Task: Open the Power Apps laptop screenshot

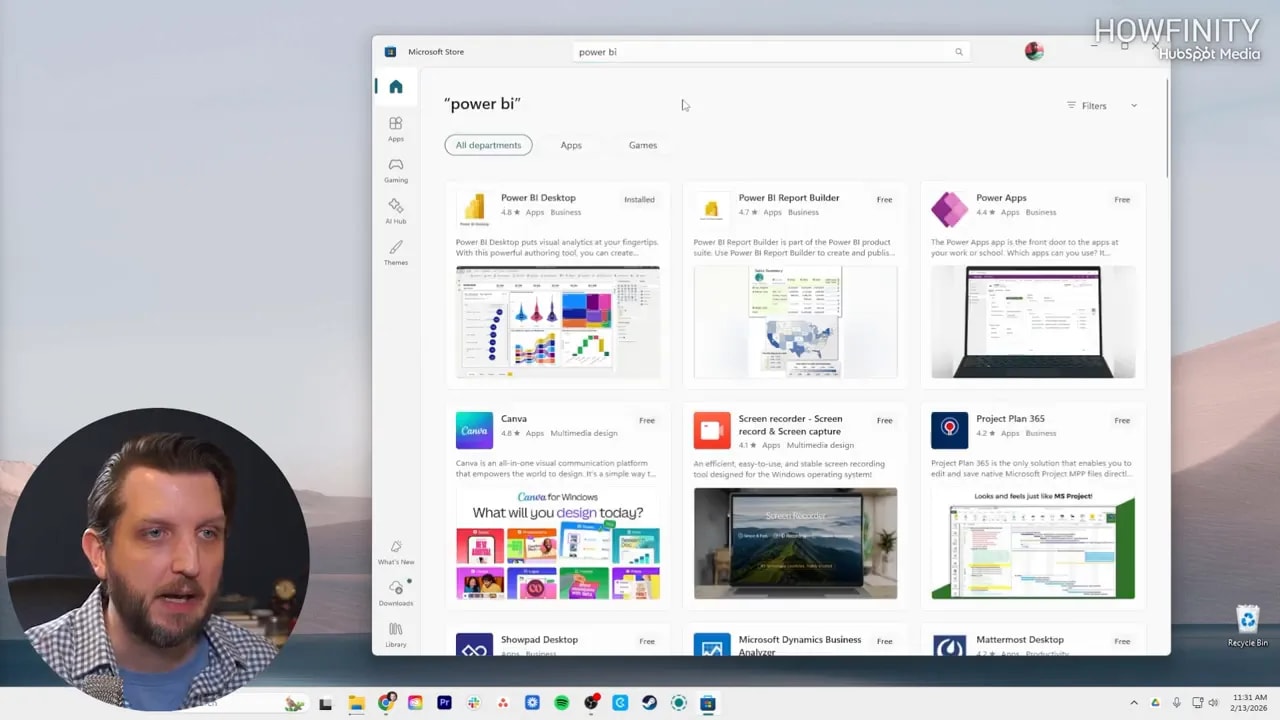Action: pyautogui.click(x=1033, y=322)
